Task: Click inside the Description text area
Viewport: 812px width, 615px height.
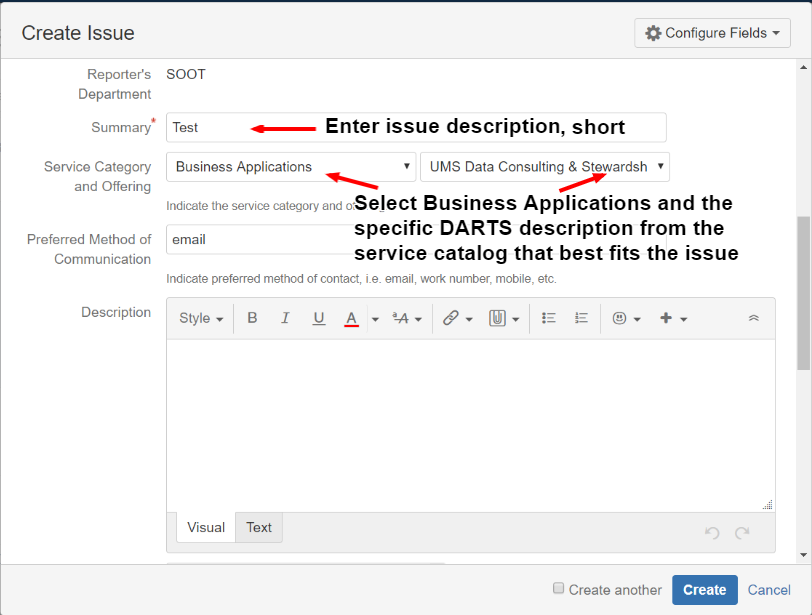Action: coord(471,425)
